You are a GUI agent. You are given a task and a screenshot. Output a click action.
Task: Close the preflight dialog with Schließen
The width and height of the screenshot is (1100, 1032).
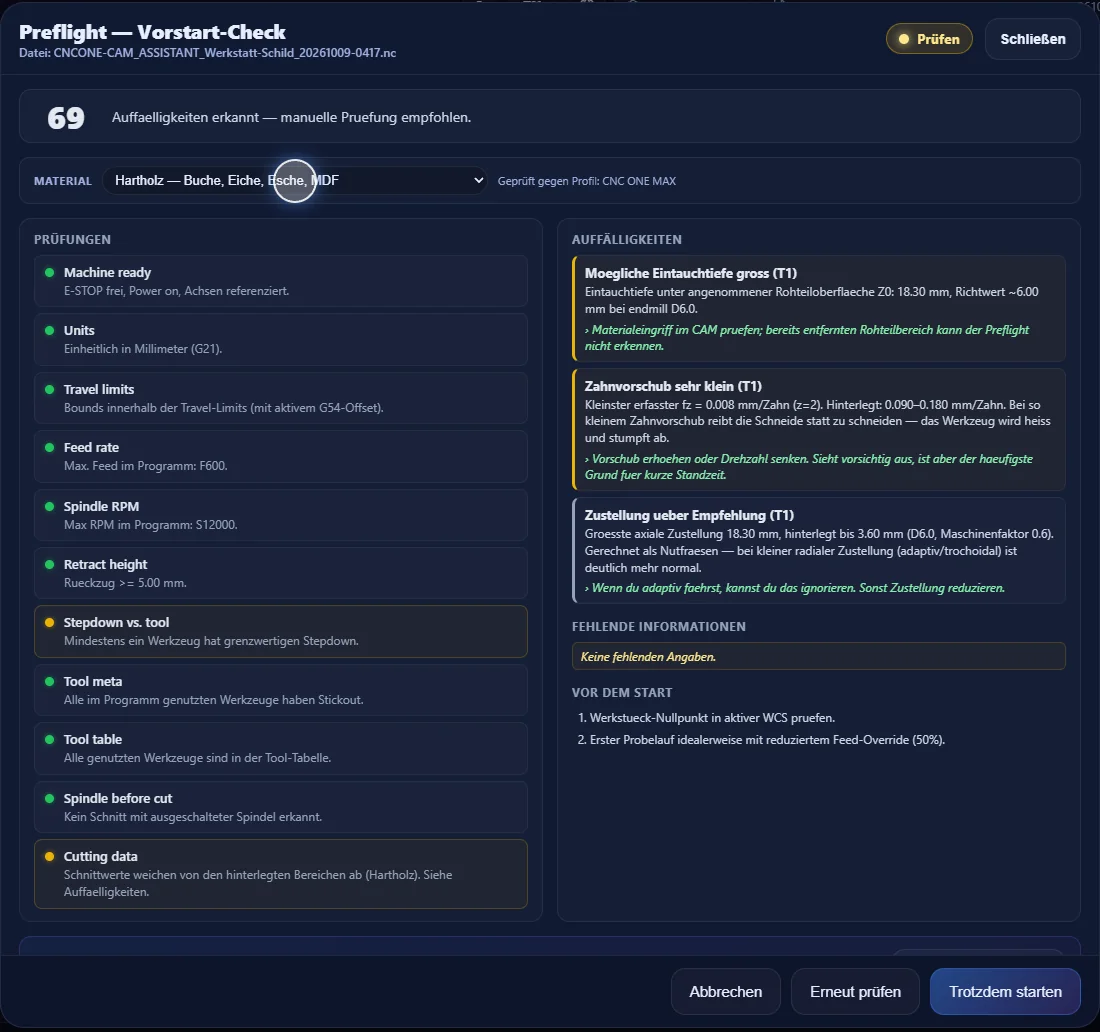1032,39
